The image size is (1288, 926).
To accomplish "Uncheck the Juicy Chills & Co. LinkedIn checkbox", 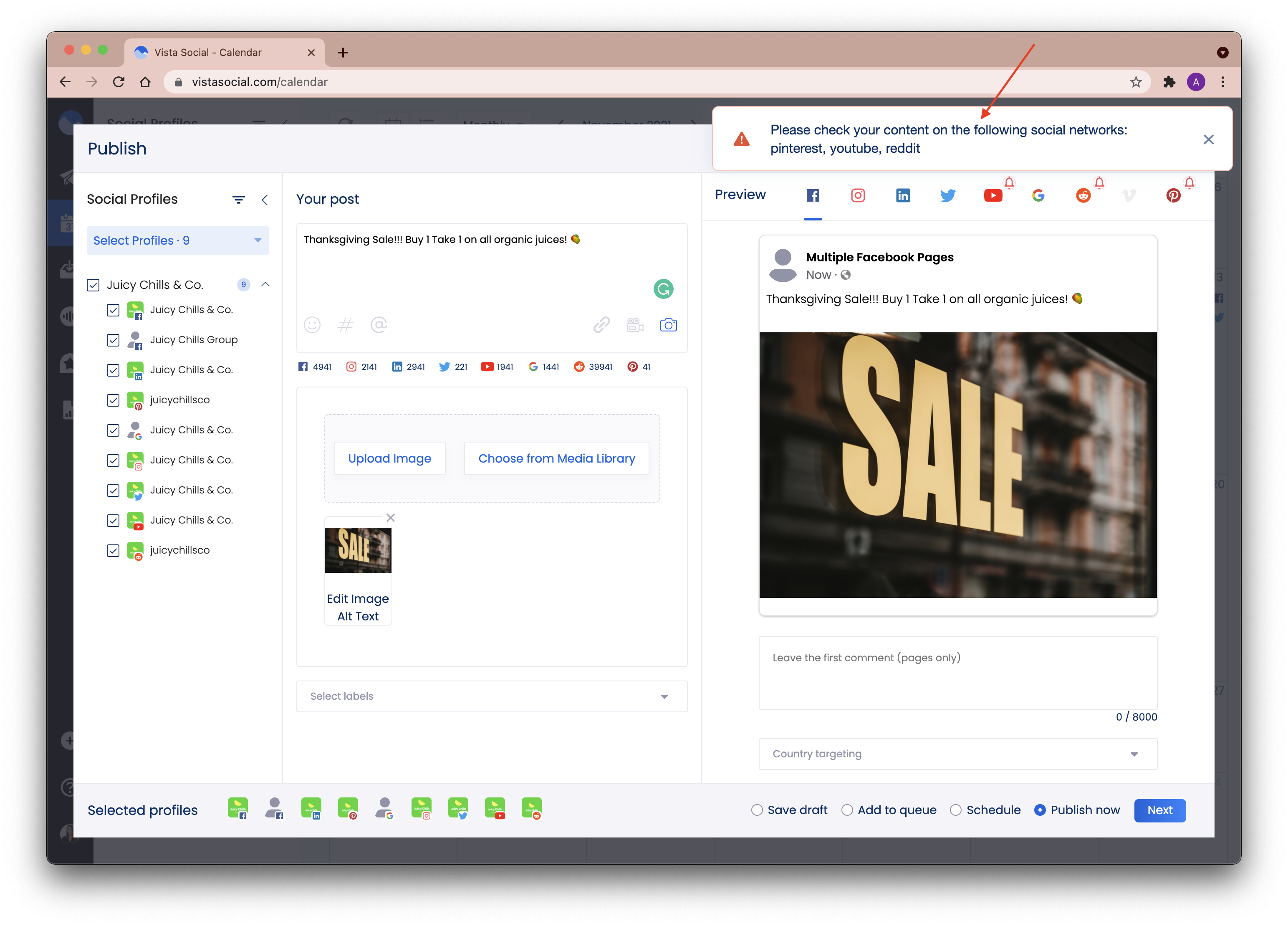I will 113,370.
